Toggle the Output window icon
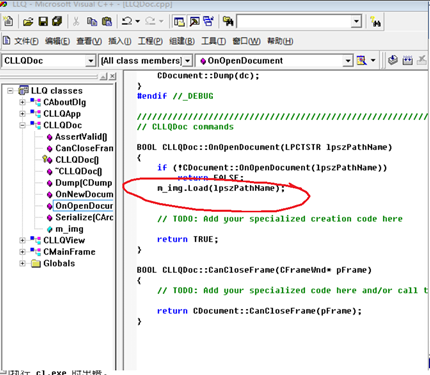The height and width of the screenshot is (375, 430). point(194,22)
